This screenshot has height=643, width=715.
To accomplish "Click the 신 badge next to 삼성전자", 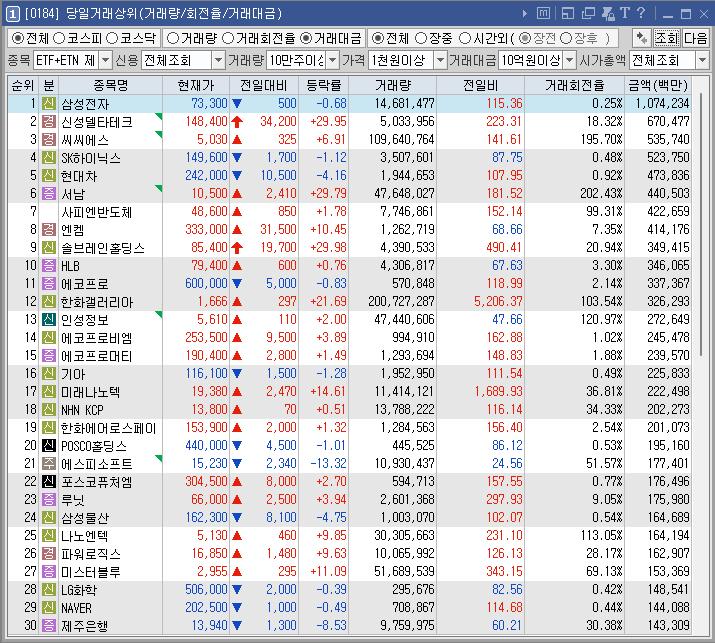I will click(49, 104).
